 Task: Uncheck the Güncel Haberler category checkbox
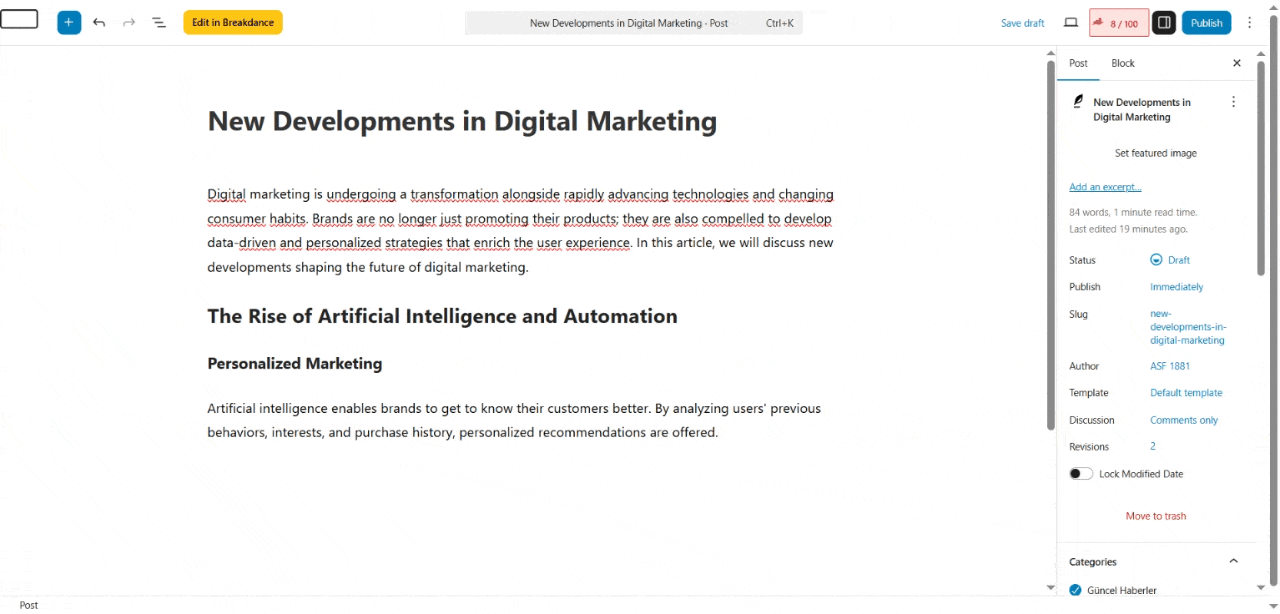[x=1075, y=590]
